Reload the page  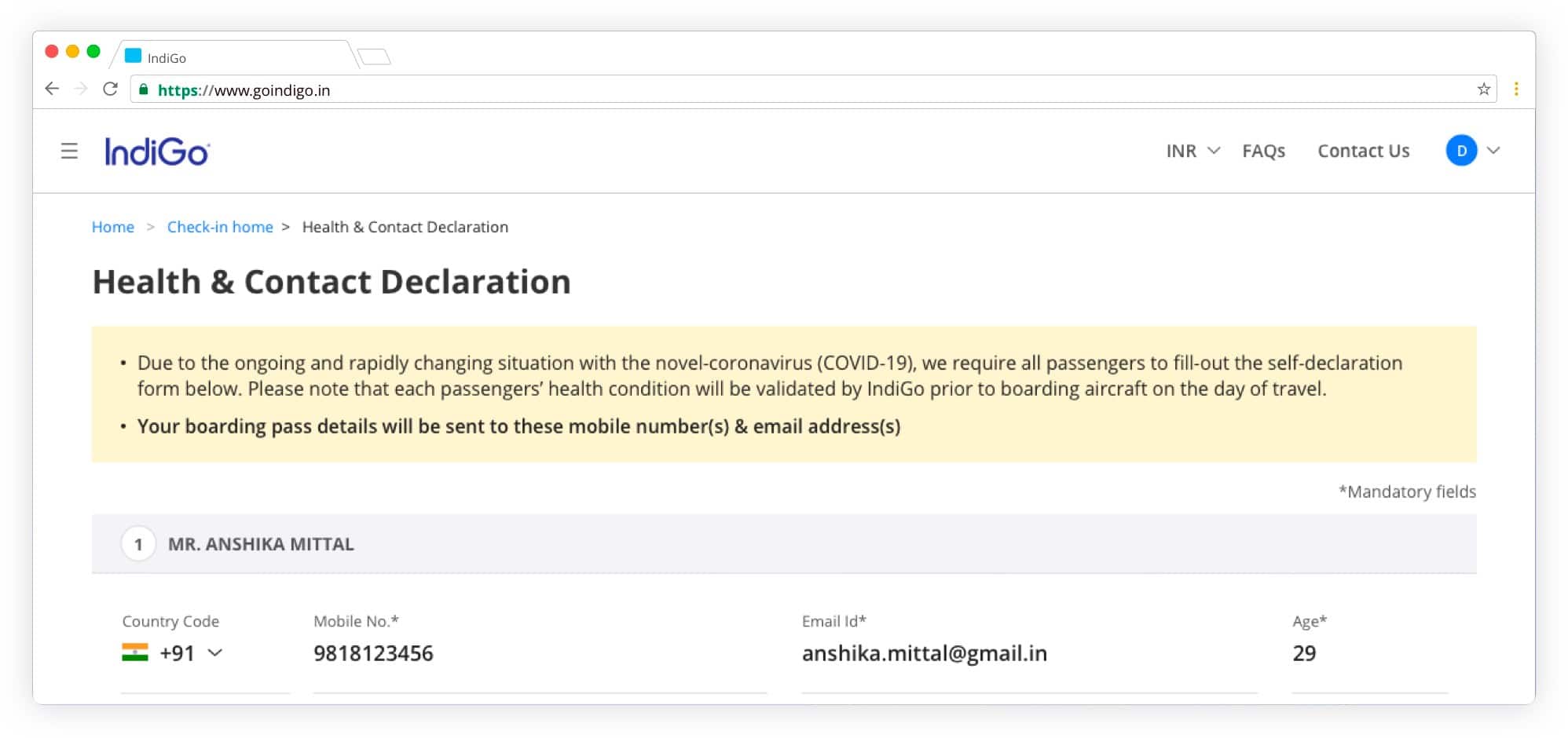coord(111,89)
